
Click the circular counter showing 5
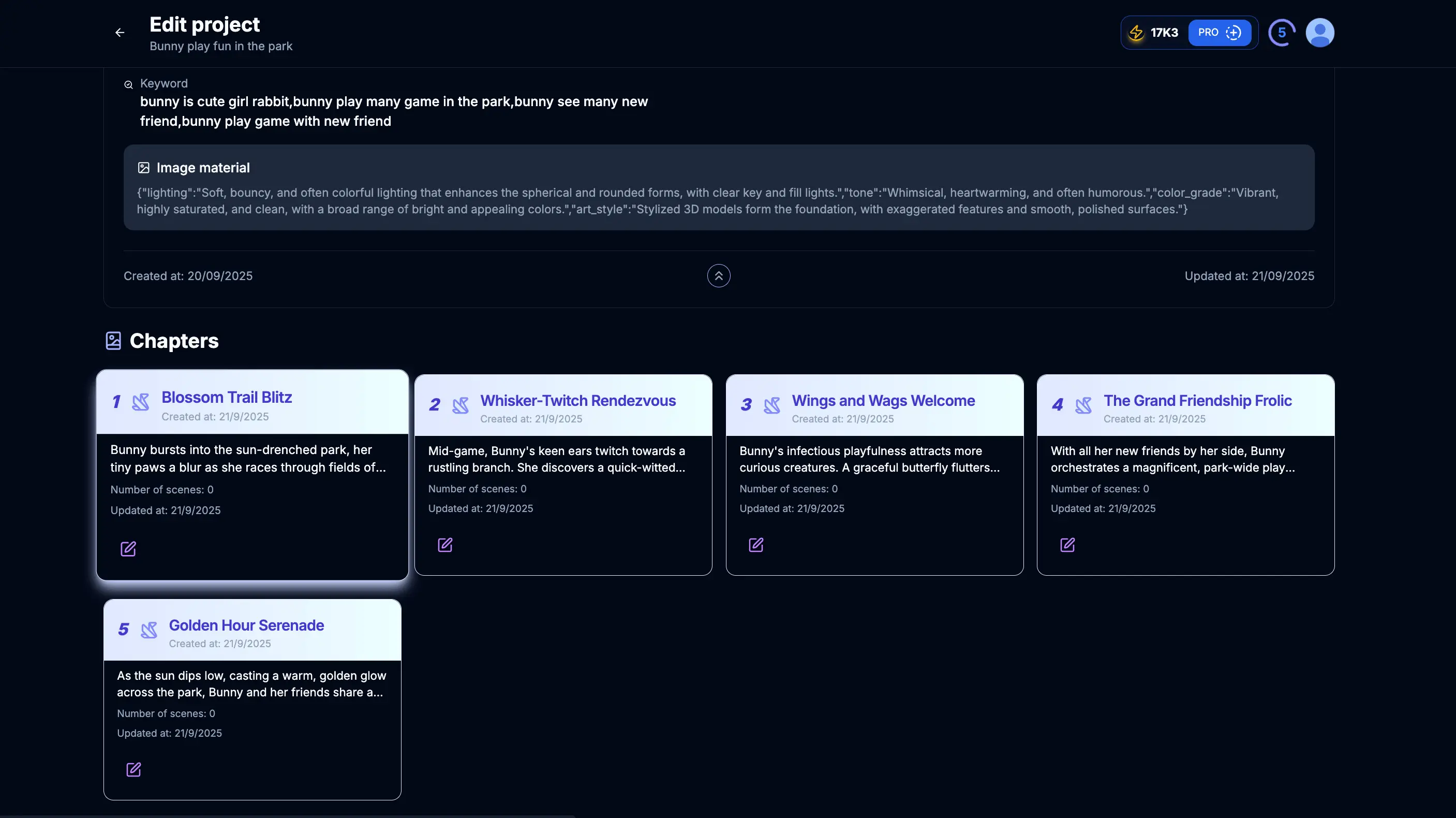click(x=1281, y=33)
